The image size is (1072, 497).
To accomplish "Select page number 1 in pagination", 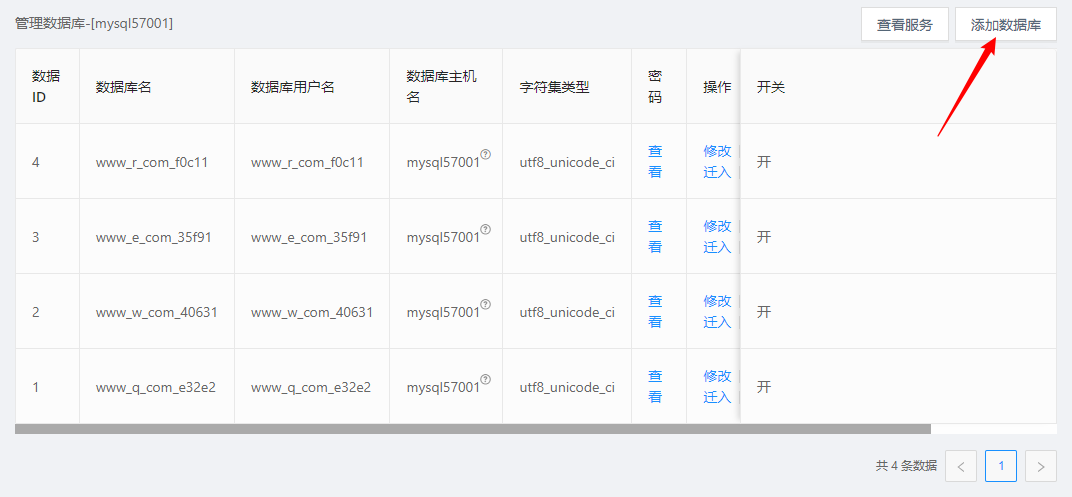I will (1001, 466).
